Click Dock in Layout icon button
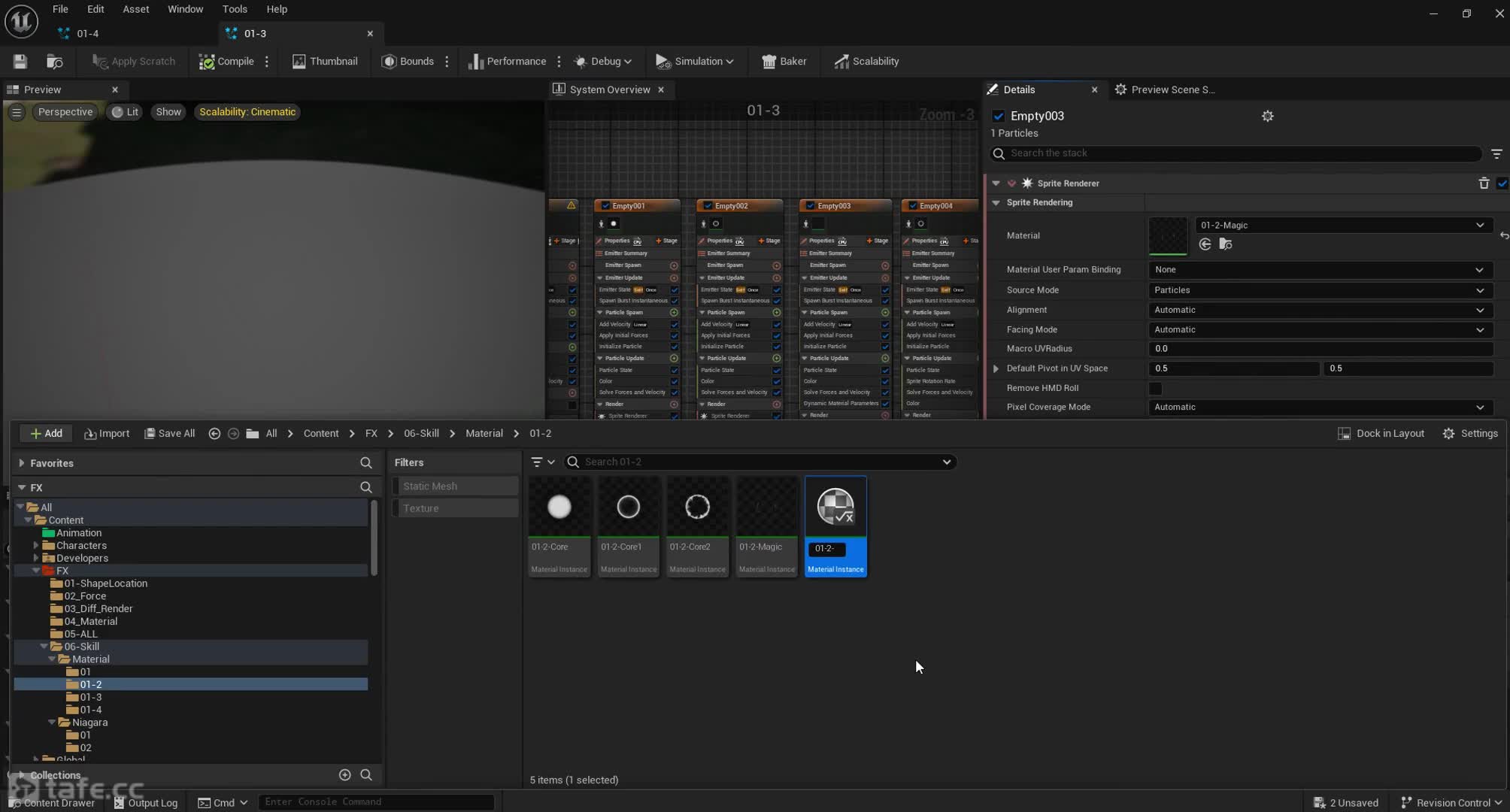Image resolution: width=1510 pixels, height=812 pixels. [x=1381, y=434]
